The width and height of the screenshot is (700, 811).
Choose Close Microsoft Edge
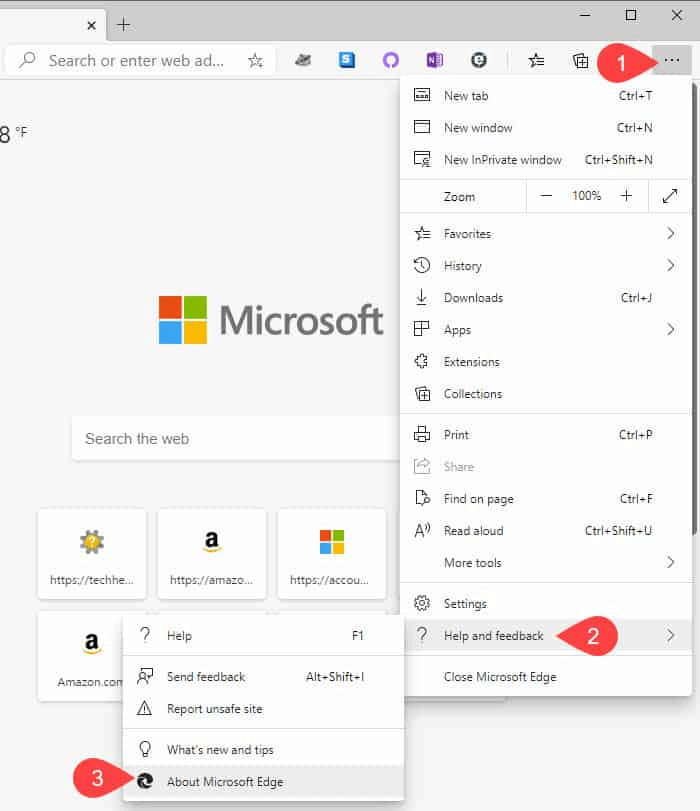(545, 677)
